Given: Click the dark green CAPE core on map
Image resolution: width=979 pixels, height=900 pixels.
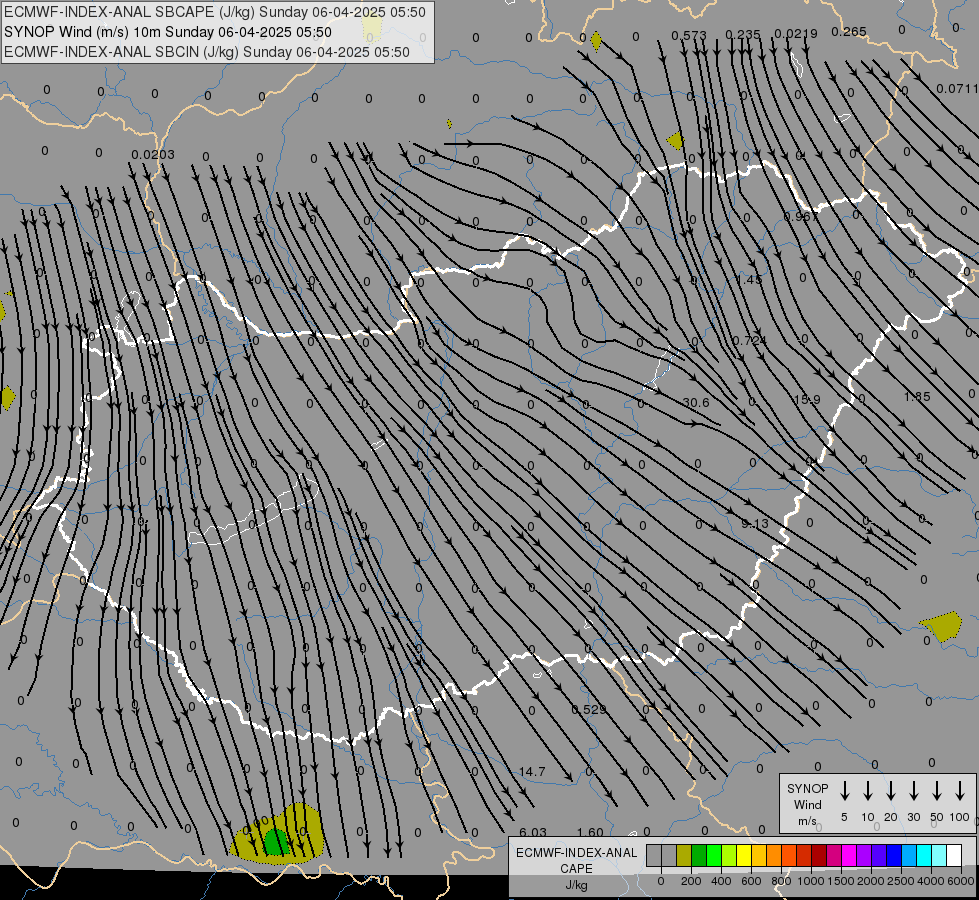Looking at the screenshot, I should point(275,841).
